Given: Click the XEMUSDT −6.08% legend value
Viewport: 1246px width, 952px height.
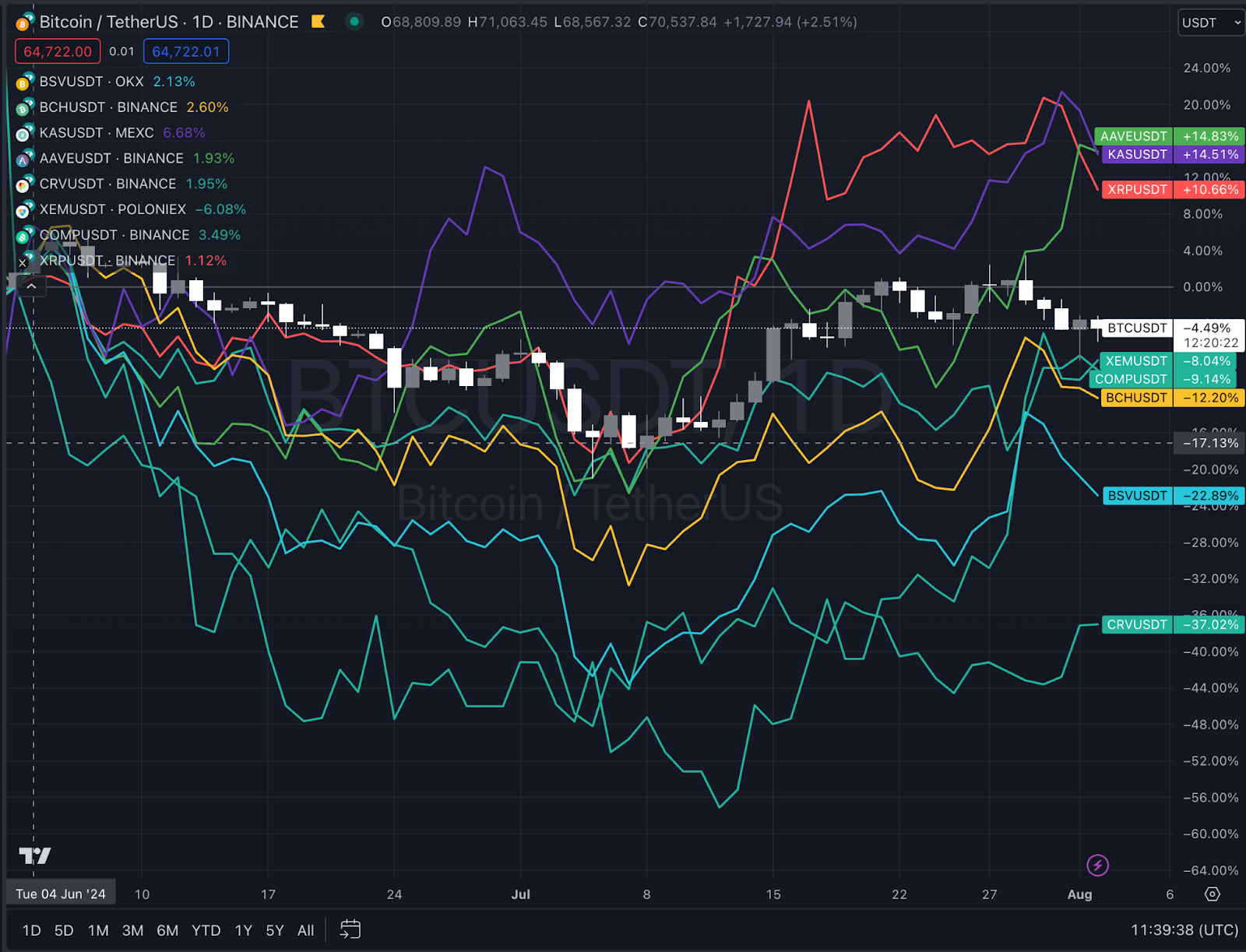Looking at the screenshot, I should click(220, 210).
